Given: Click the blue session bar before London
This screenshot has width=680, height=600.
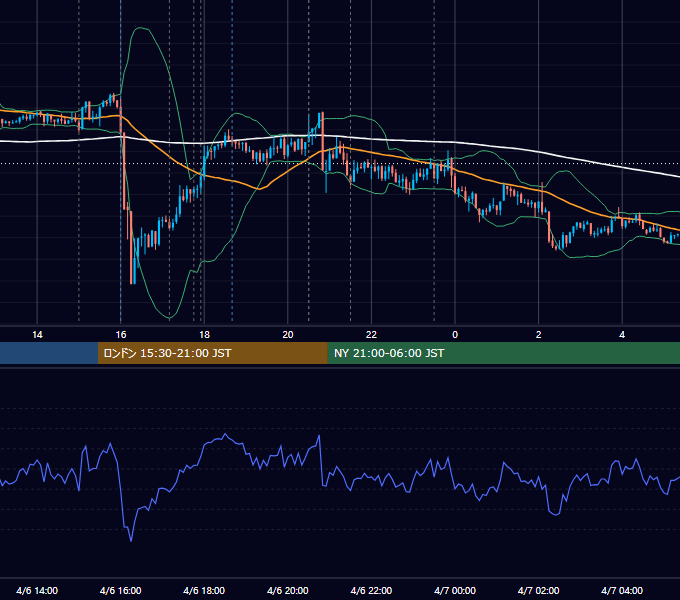Looking at the screenshot, I should click(x=49, y=353).
